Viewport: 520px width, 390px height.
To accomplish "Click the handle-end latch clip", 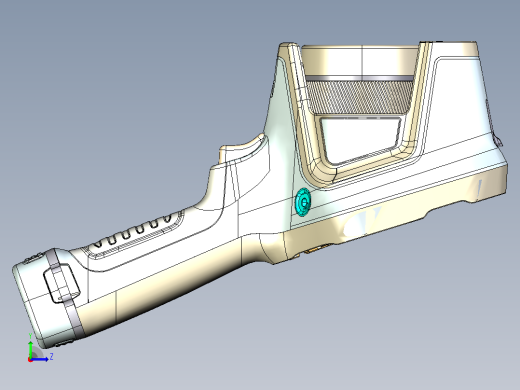I will pos(62,283).
